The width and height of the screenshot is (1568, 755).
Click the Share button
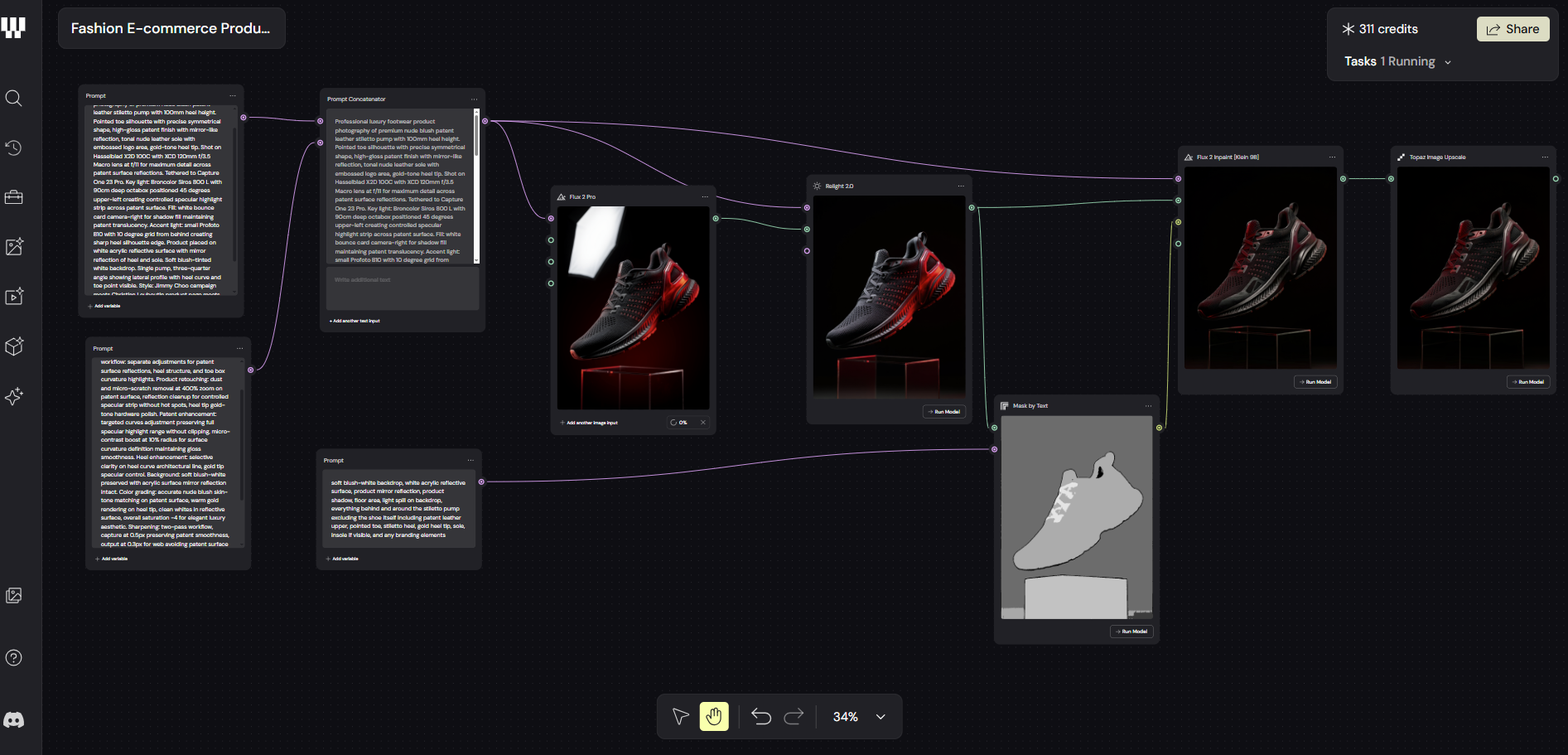click(x=1513, y=28)
